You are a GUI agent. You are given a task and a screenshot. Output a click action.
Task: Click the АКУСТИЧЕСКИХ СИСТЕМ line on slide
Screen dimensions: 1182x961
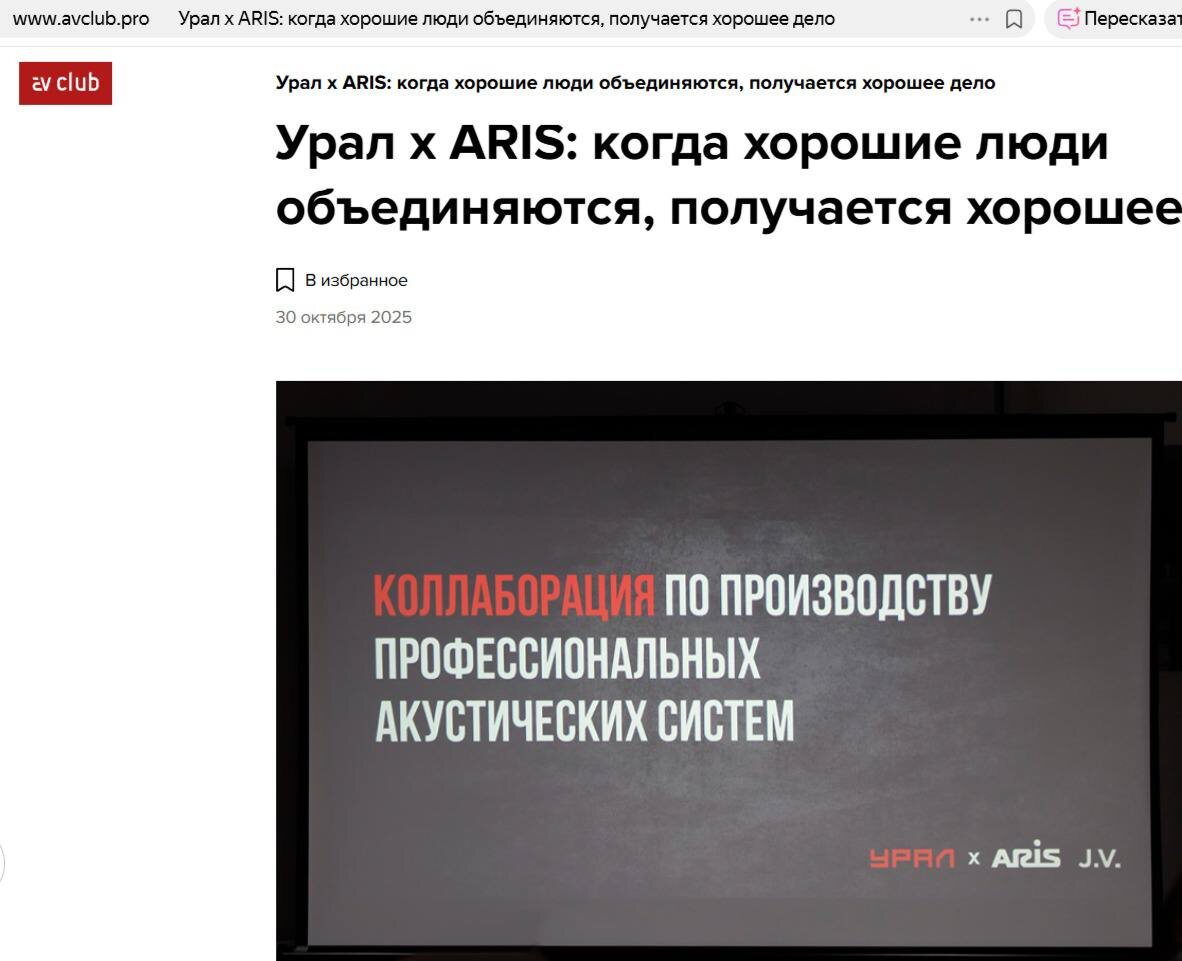click(x=585, y=721)
